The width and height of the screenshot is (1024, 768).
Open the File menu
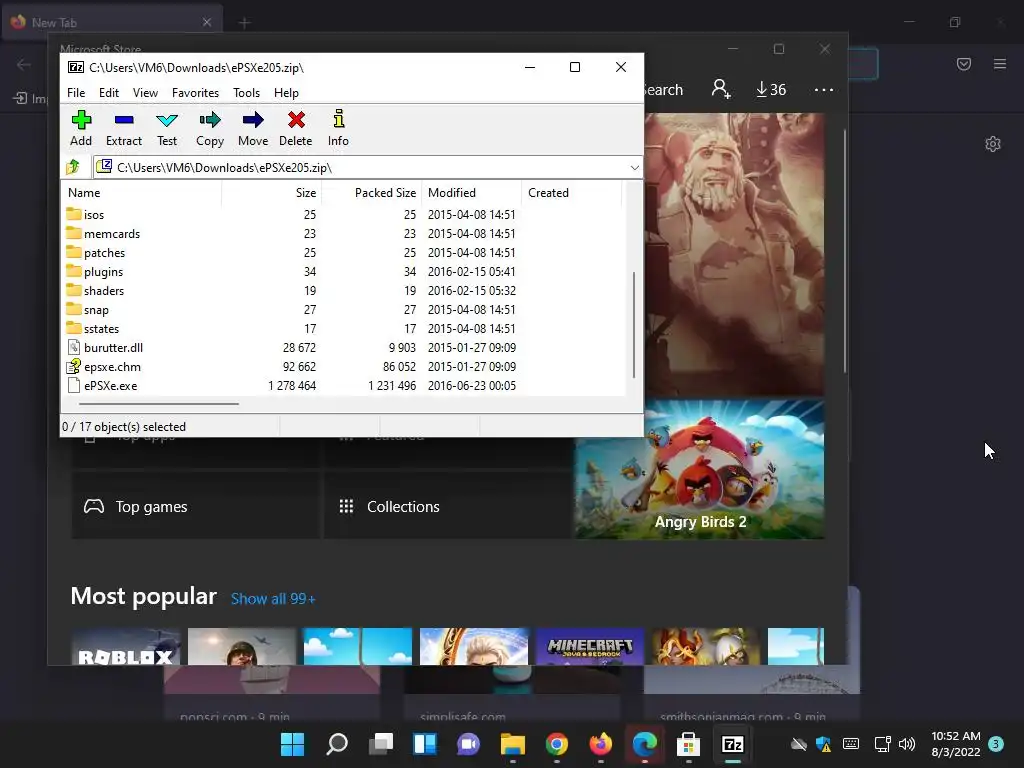coord(76,93)
